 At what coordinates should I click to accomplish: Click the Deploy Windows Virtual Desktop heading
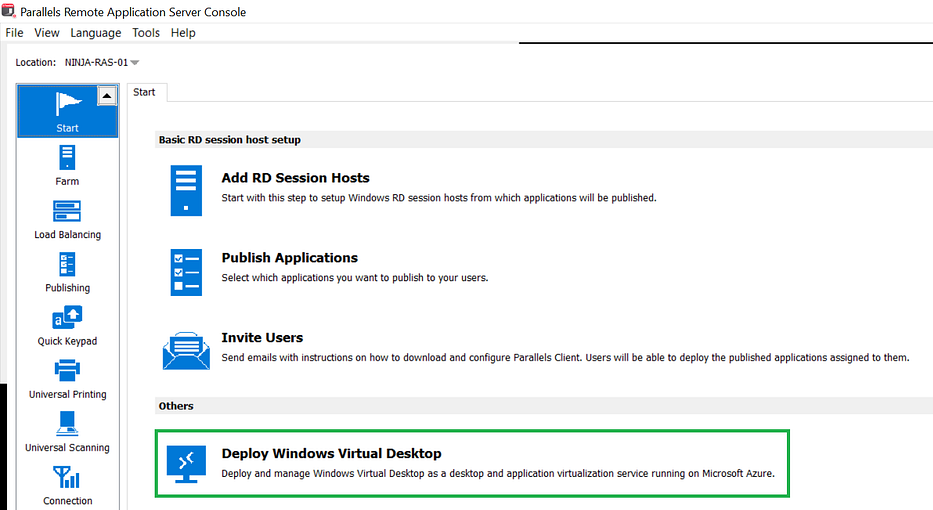pyautogui.click(x=331, y=453)
